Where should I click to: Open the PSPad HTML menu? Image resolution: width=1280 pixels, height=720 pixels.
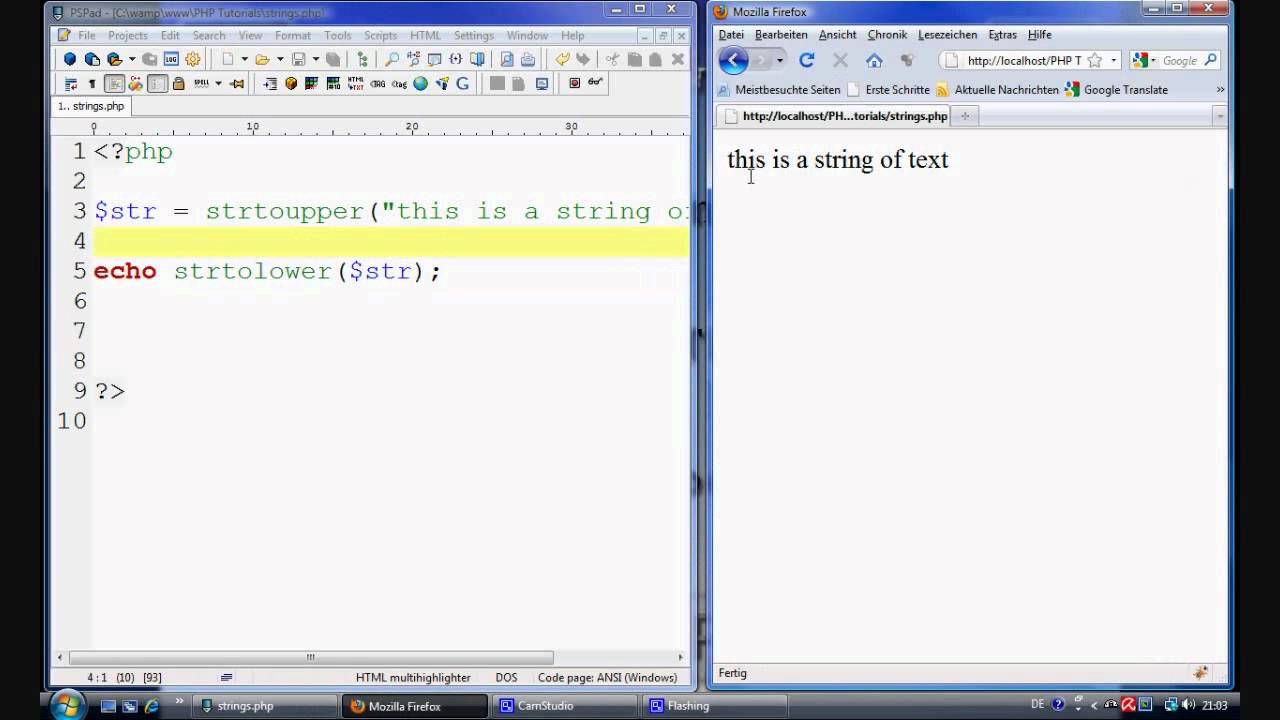[x=425, y=35]
